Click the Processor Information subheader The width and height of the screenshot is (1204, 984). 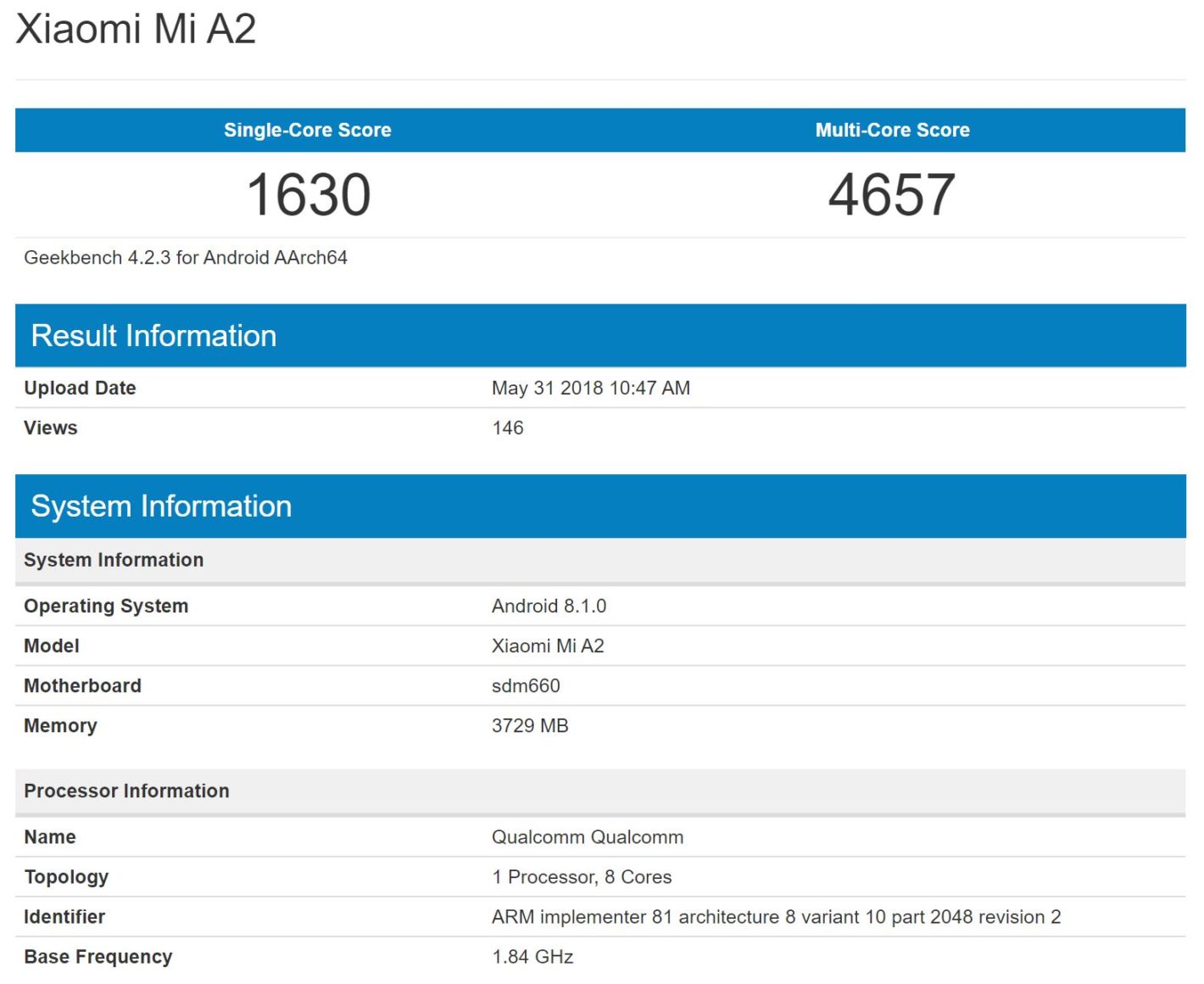pos(126,791)
